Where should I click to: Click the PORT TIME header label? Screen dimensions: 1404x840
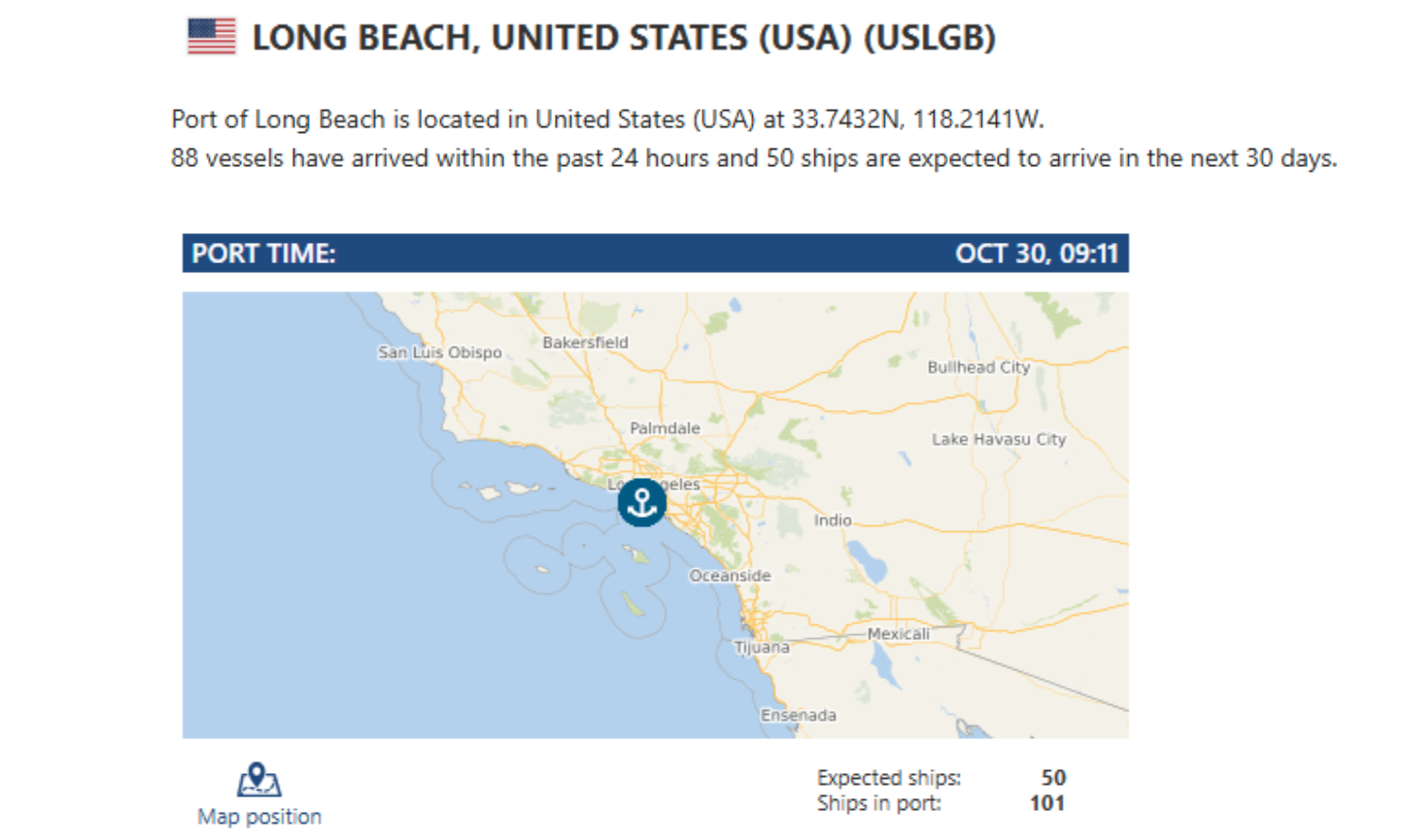tap(263, 253)
